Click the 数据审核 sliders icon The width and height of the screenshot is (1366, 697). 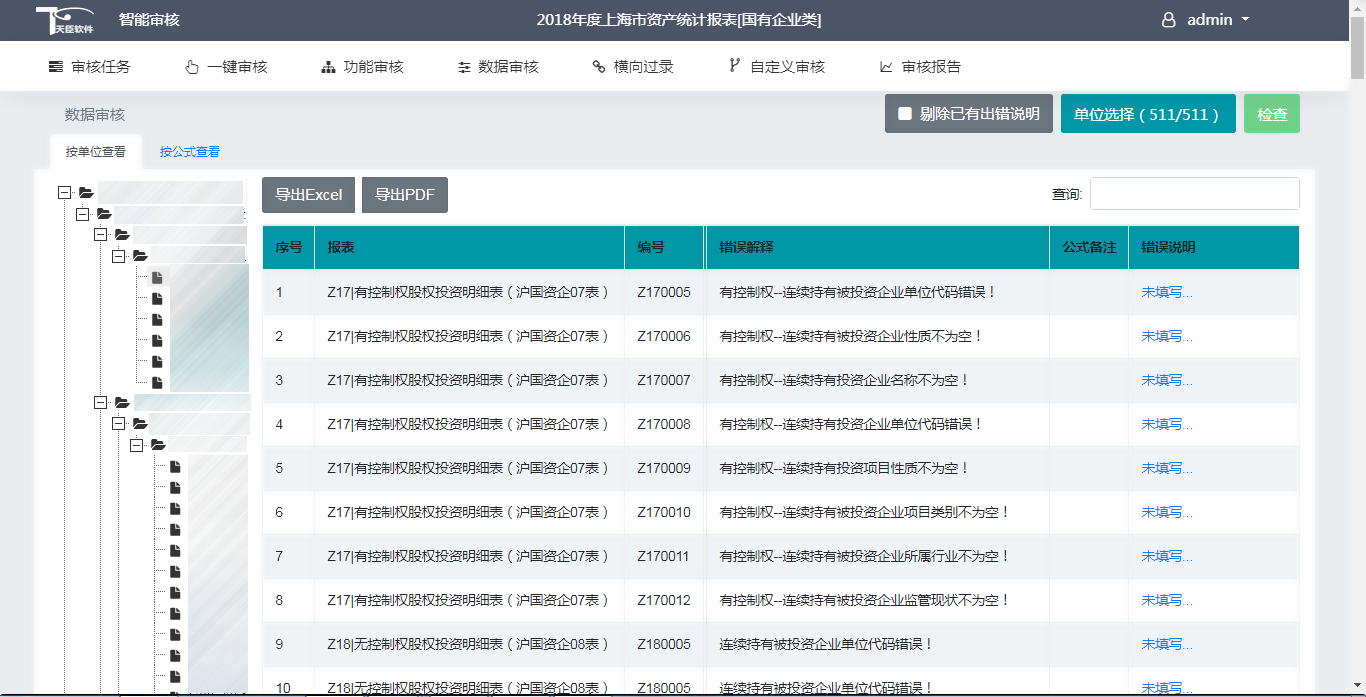click(x=464, y=67)
